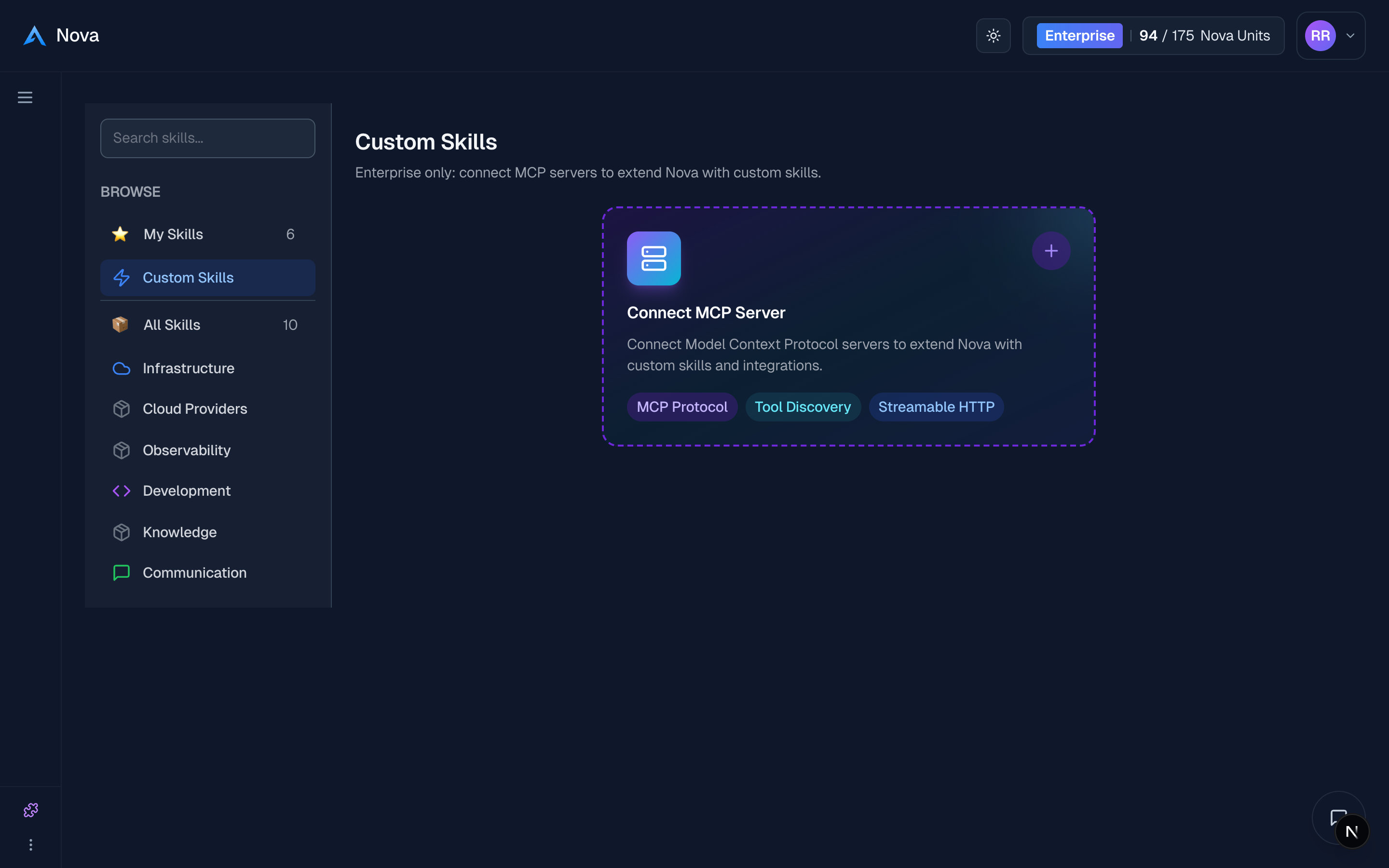Click the lightning bolt Custom Skills icon
Screen dimensions: 1389x868
click(x=121, y=278)
